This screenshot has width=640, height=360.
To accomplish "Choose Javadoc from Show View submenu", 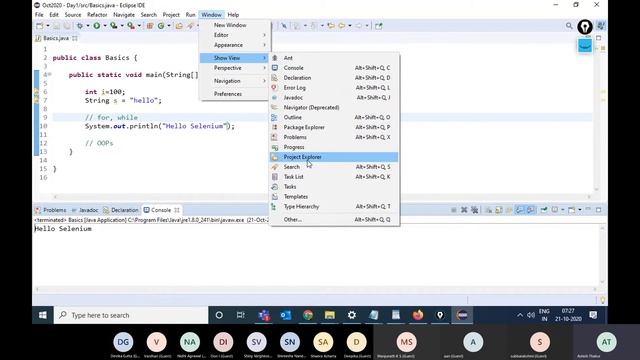I will click(x=334, y=98).
